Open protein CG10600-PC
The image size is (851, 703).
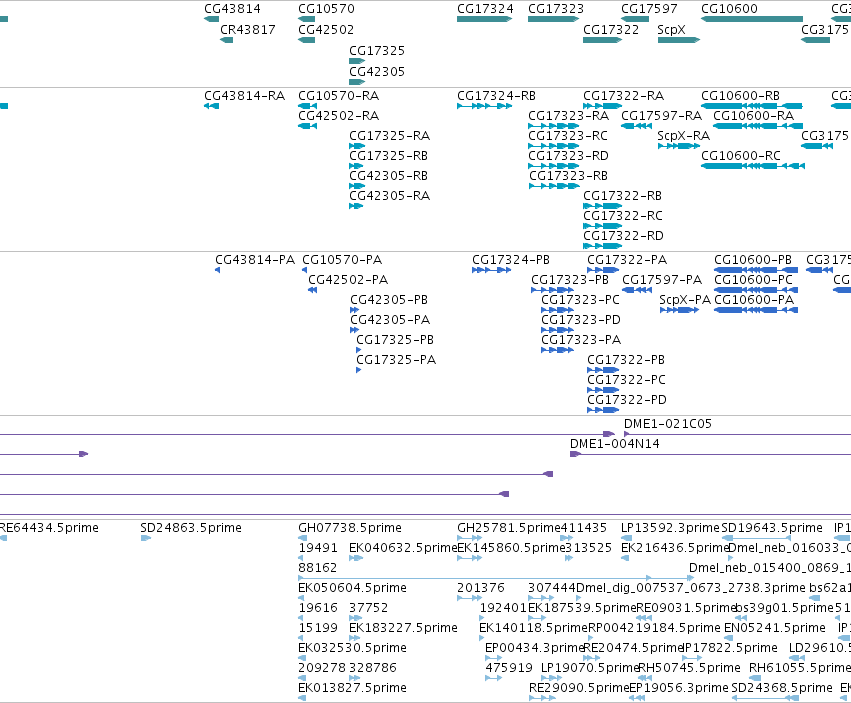754,280
